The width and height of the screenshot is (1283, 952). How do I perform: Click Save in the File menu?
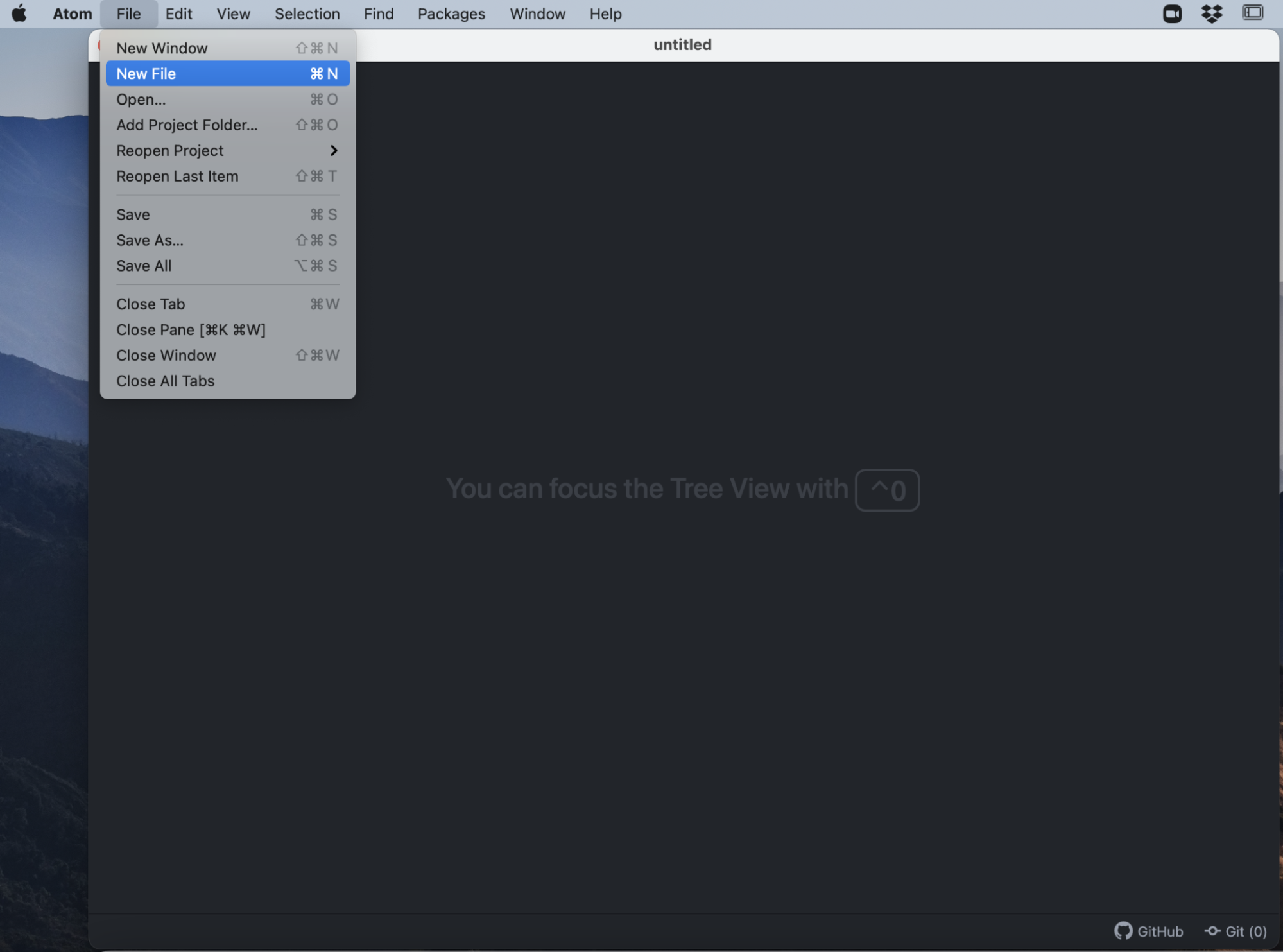(x=227, y=215)
